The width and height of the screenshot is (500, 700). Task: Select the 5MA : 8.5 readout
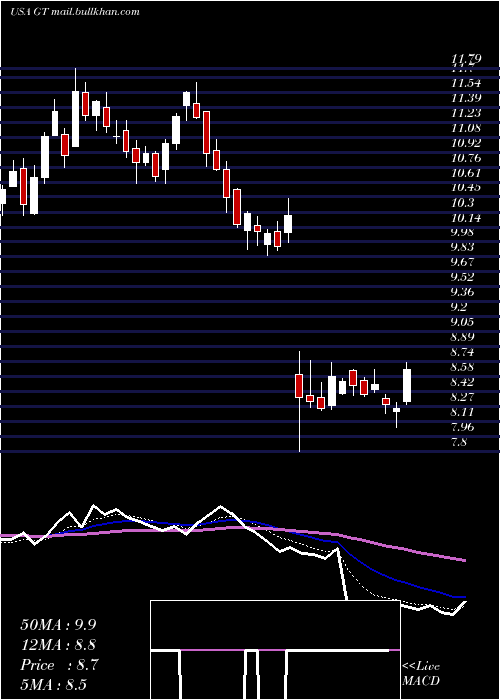coord(54,684)
